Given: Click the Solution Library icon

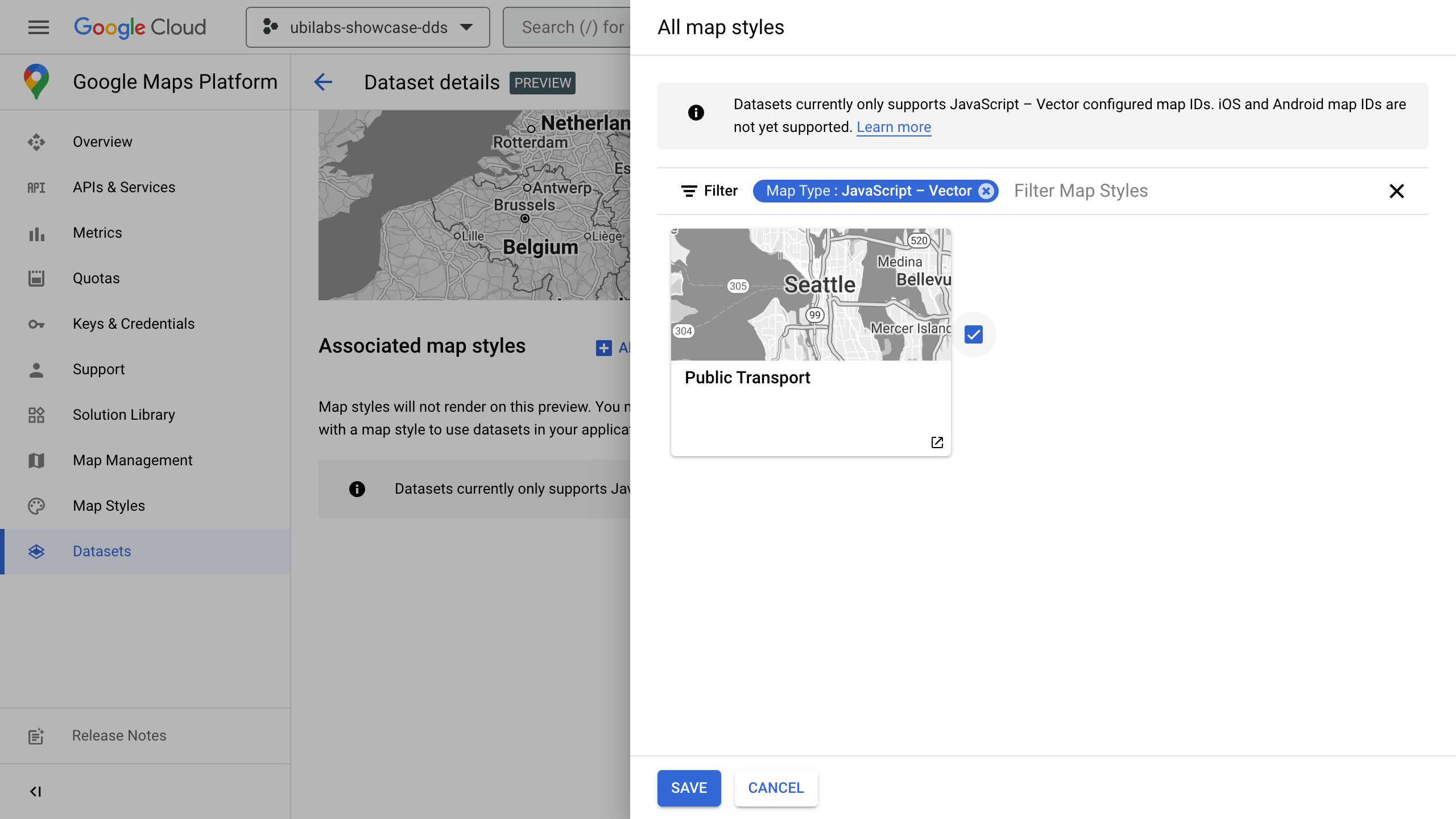Looking at the screenshot, I should (36, 415).
